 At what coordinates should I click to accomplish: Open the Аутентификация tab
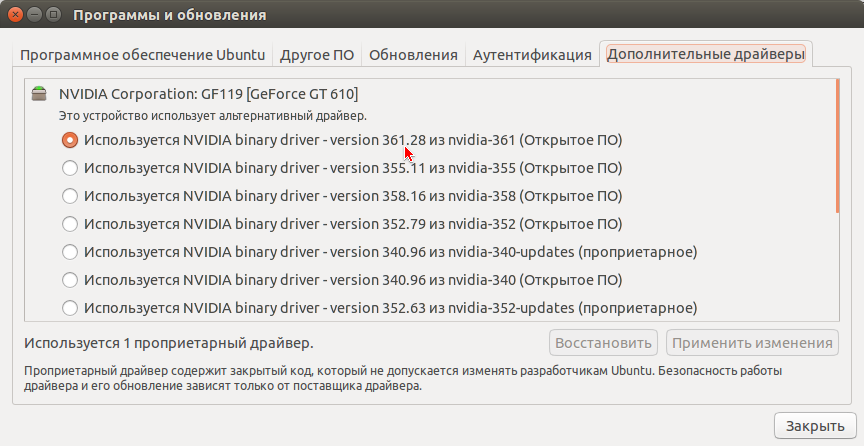532,55
